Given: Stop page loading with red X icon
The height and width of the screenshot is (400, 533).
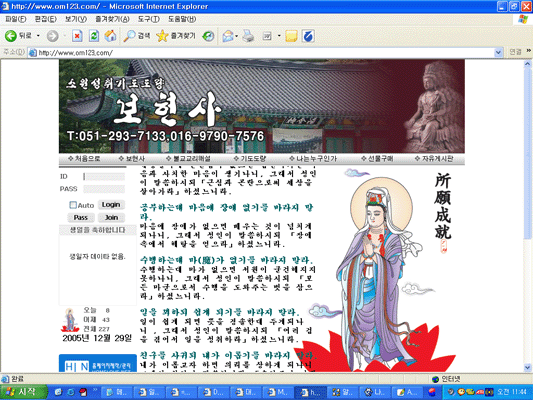Looking at the screenshot, I should (x=77, y=36).
